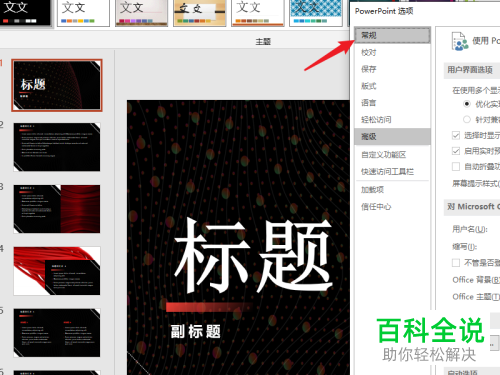Check the 不管是否登 checkbox

456,263
